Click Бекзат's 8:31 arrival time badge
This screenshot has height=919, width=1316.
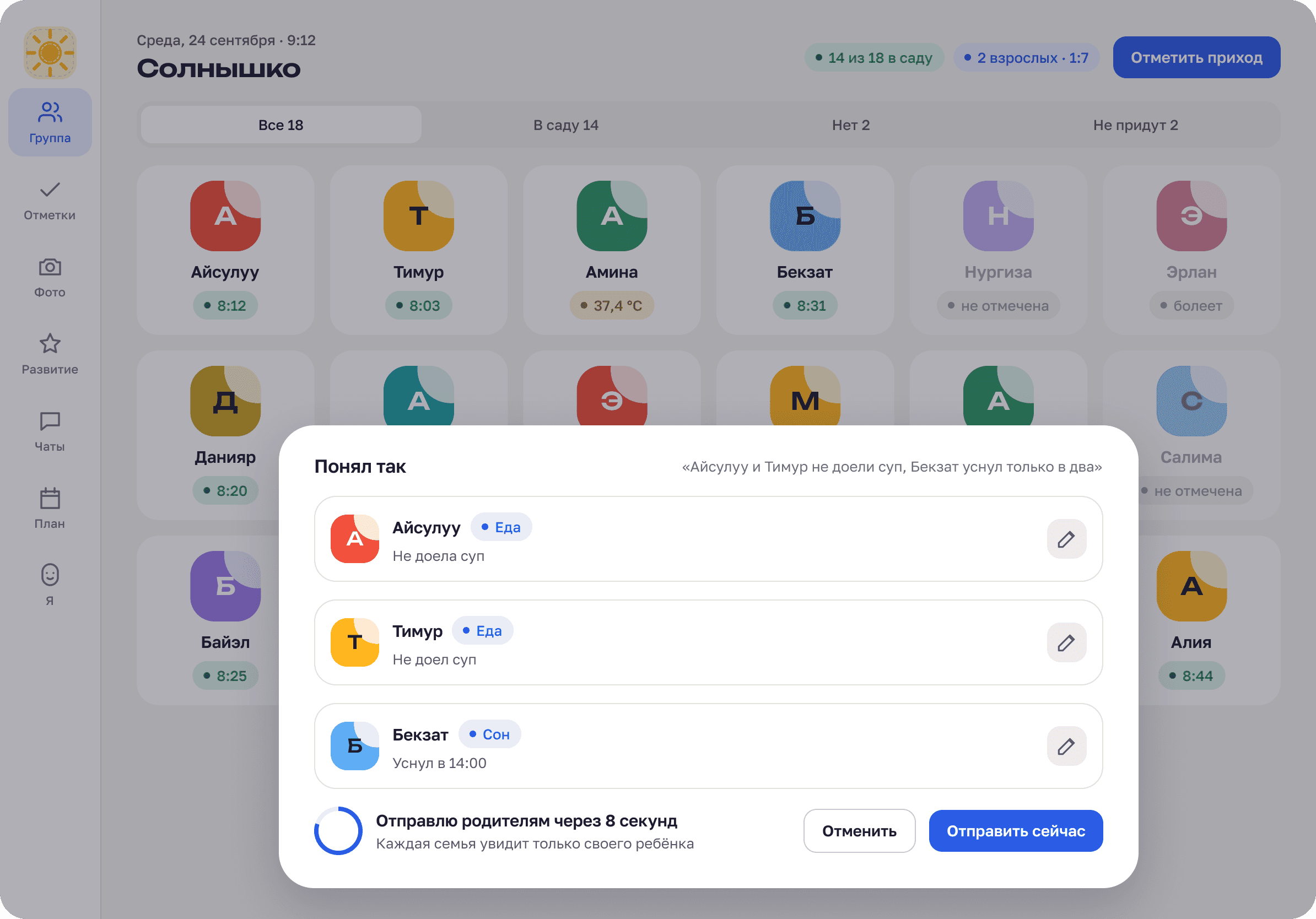point(805,305)
